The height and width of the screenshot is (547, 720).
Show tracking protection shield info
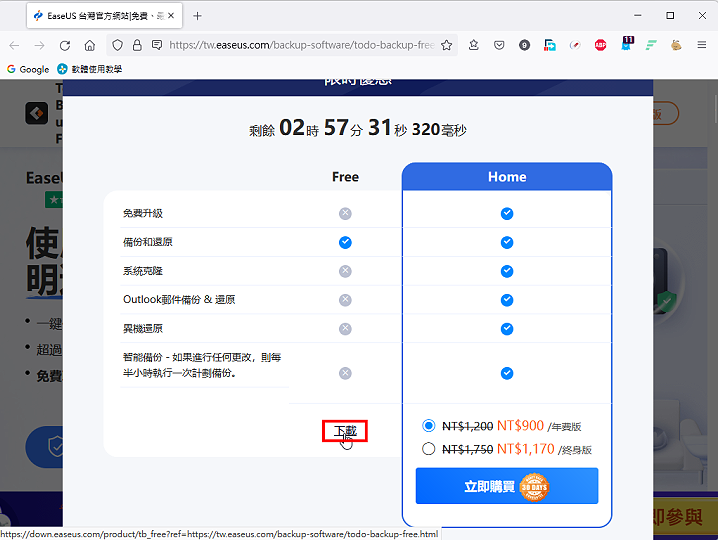(x=118, y=45)
